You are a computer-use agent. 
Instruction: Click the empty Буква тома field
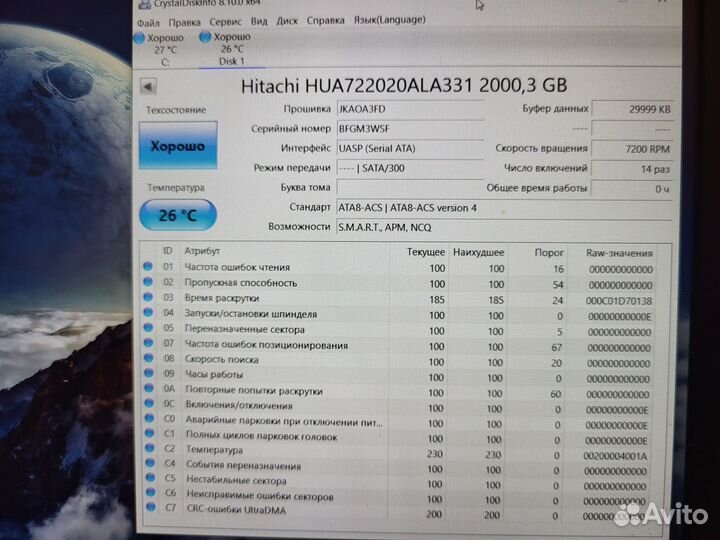pyautogui.click(x=411, y=187)
